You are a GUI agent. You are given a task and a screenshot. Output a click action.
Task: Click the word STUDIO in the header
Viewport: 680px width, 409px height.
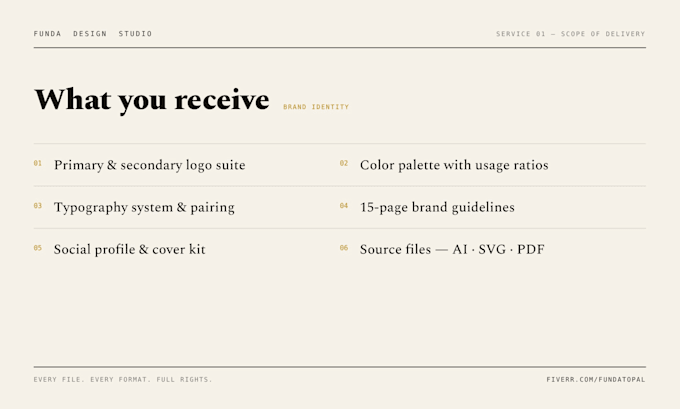(135, 33)
